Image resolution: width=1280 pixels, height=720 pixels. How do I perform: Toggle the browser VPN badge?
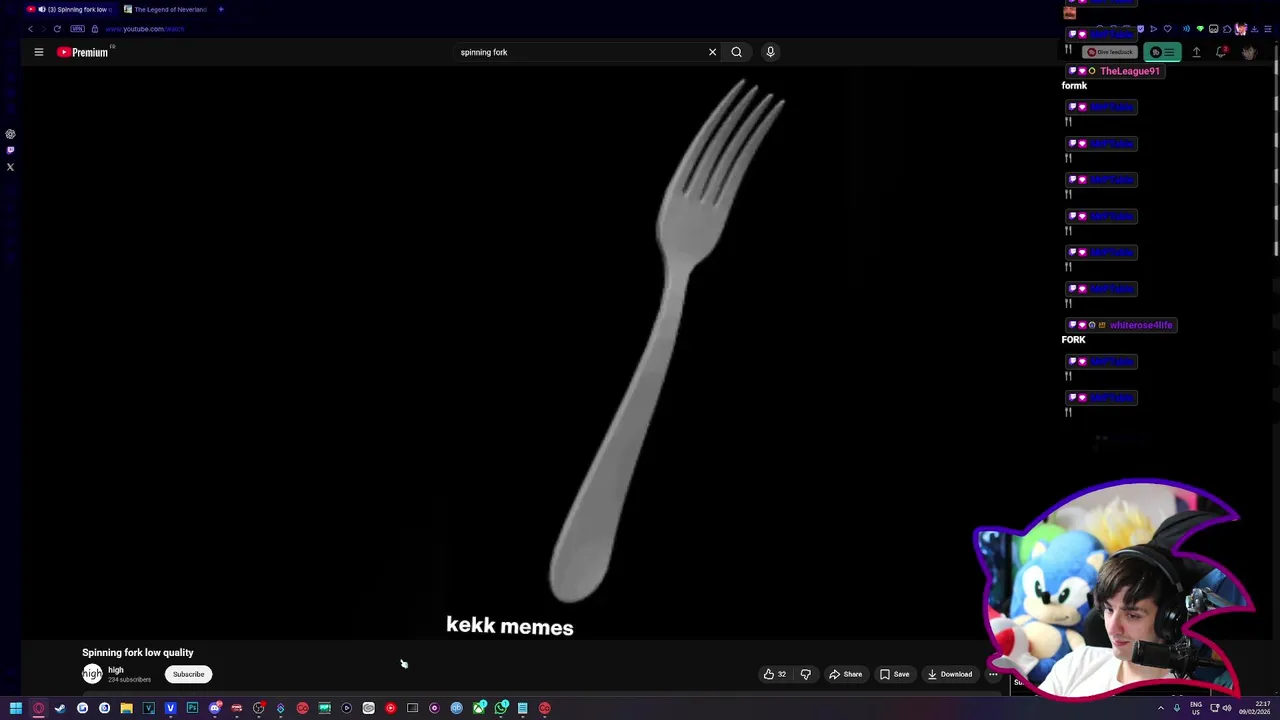tap(77, 29)
